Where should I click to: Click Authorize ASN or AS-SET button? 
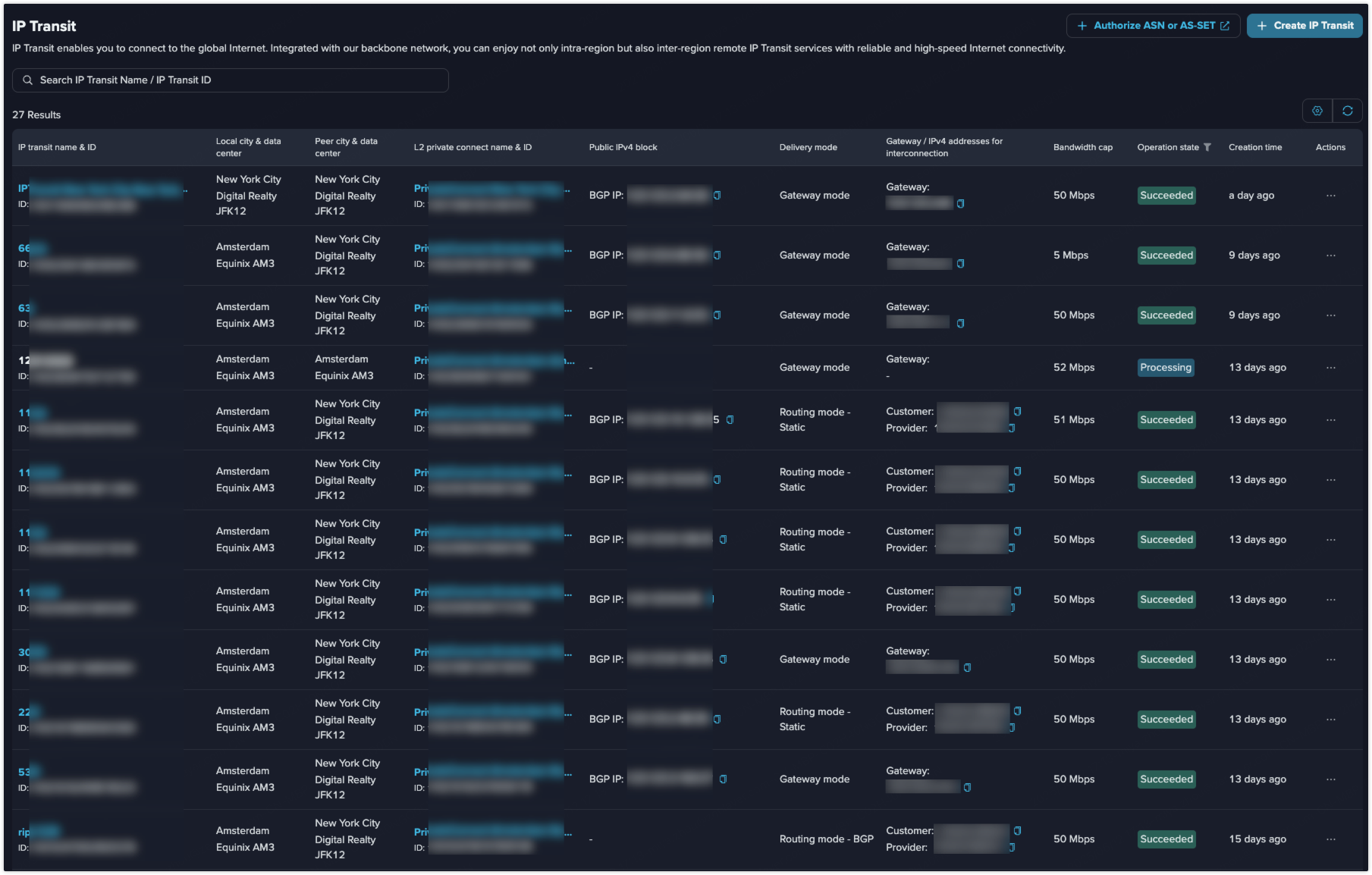click(x=1153, y=26)
